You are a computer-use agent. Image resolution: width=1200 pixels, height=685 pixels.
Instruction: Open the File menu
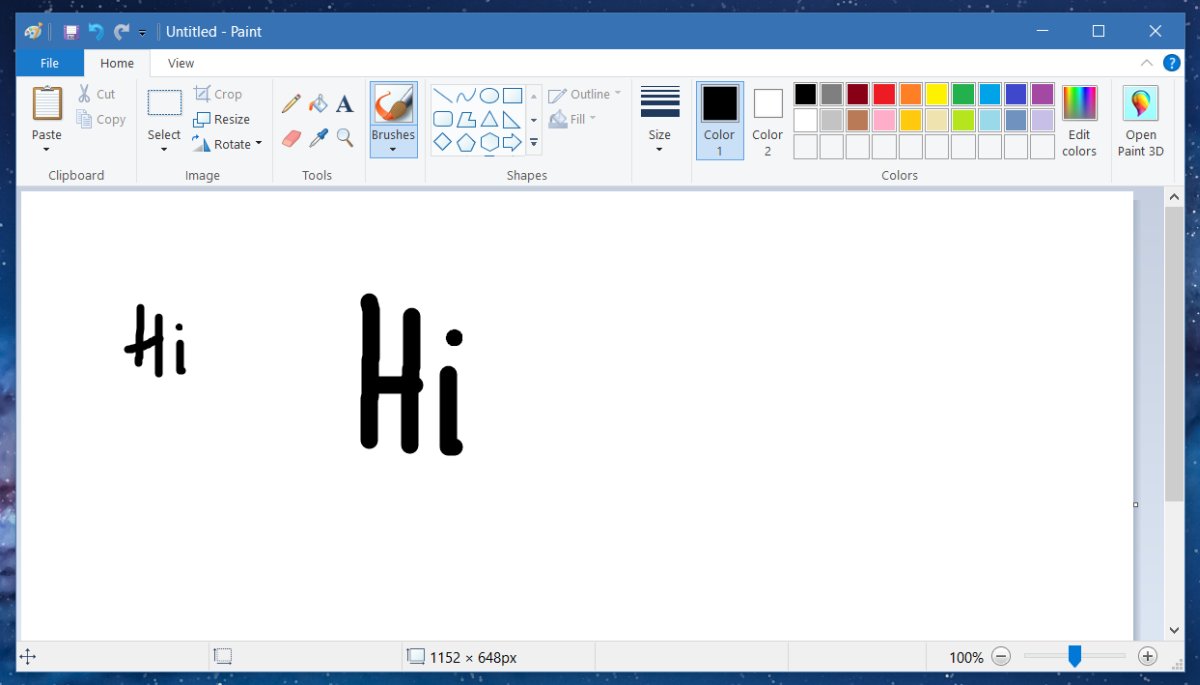(x=49, y=62)
